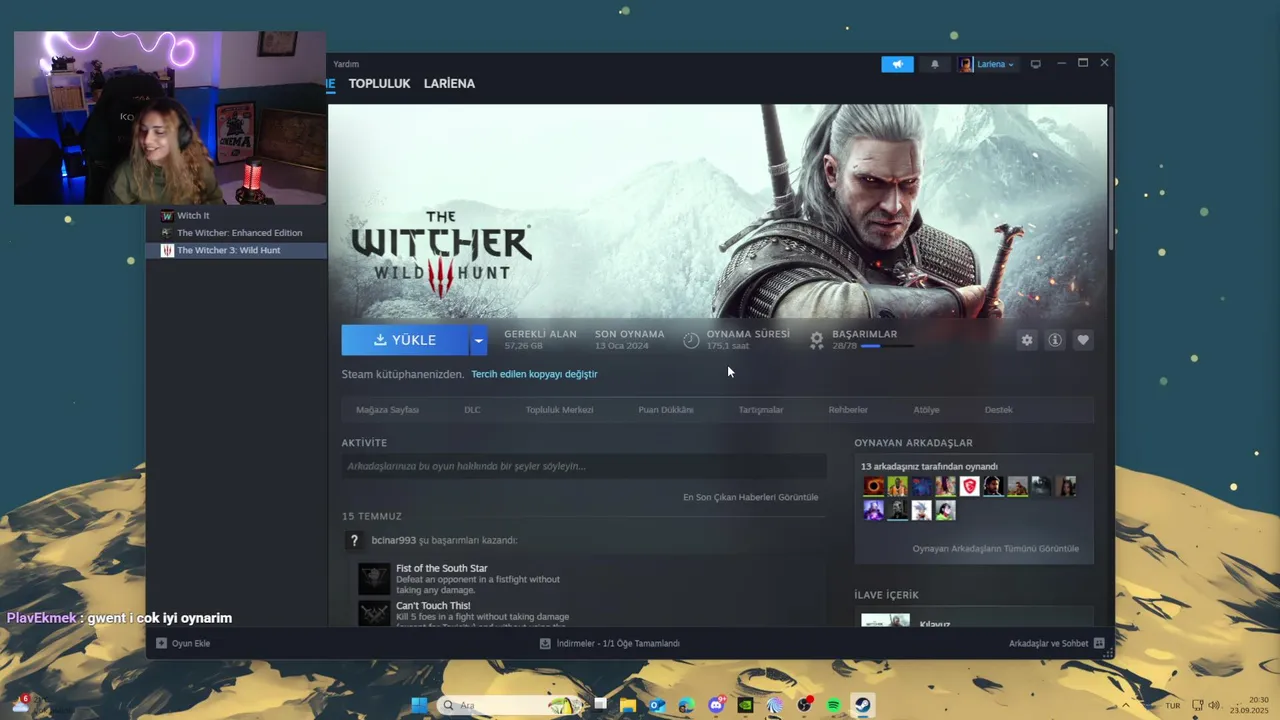Open Spotify from the taskbar
Viewport: 1280px width, 720px height.
coord(834,705)
